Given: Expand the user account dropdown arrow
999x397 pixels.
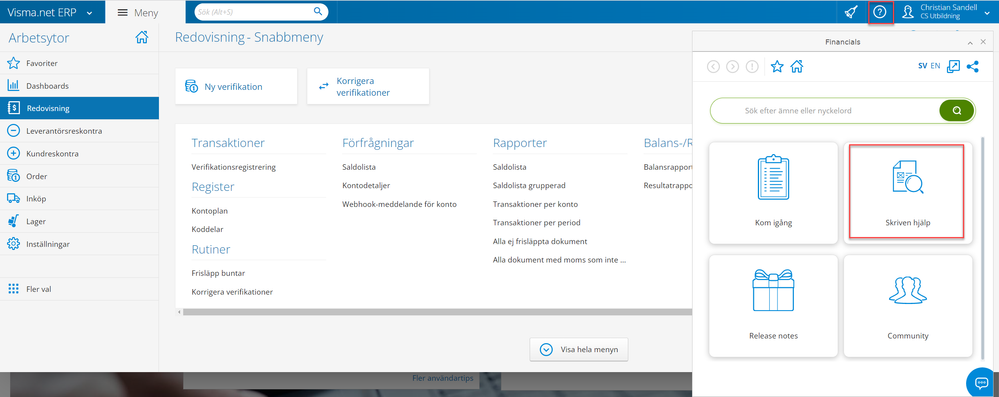Looking at the screenshot, I should [x=987, y=12].
